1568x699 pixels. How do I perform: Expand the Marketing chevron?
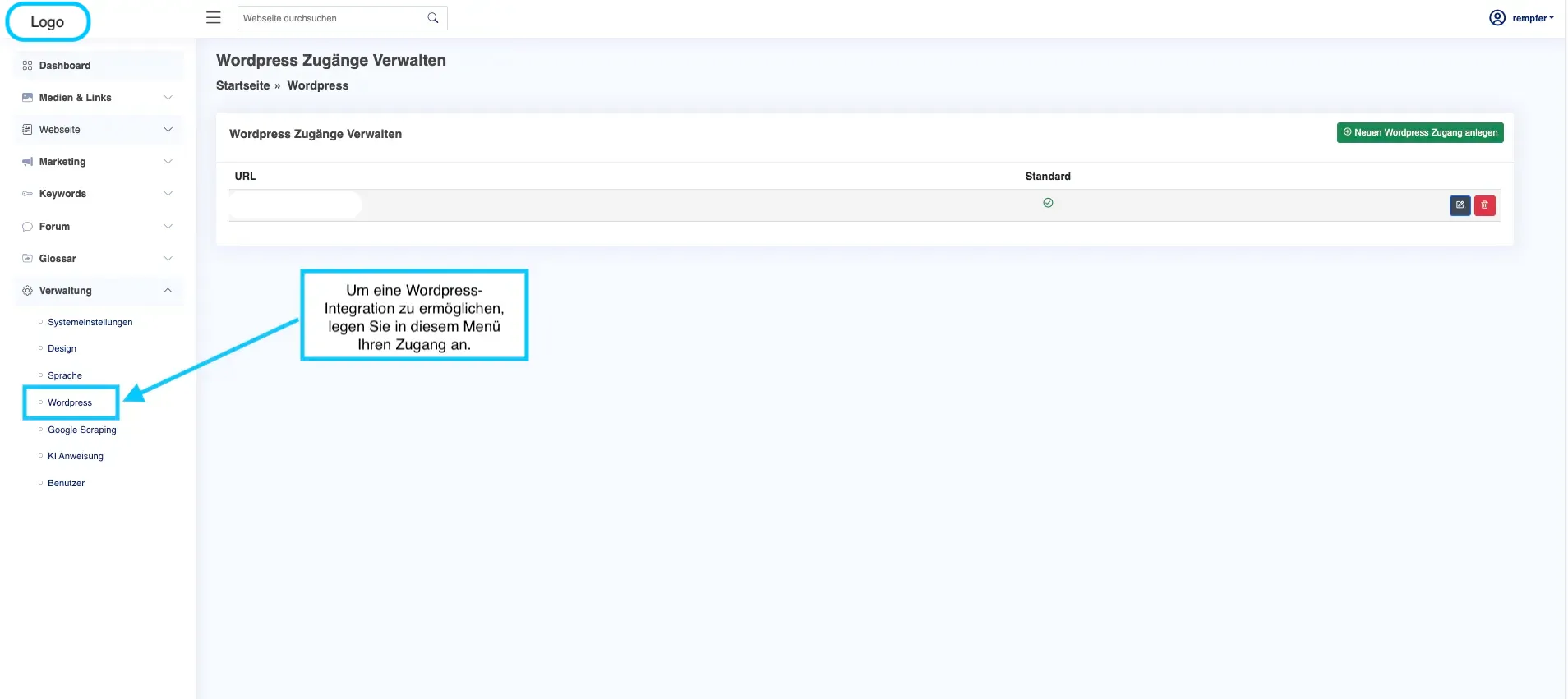[x=168, y=162]
